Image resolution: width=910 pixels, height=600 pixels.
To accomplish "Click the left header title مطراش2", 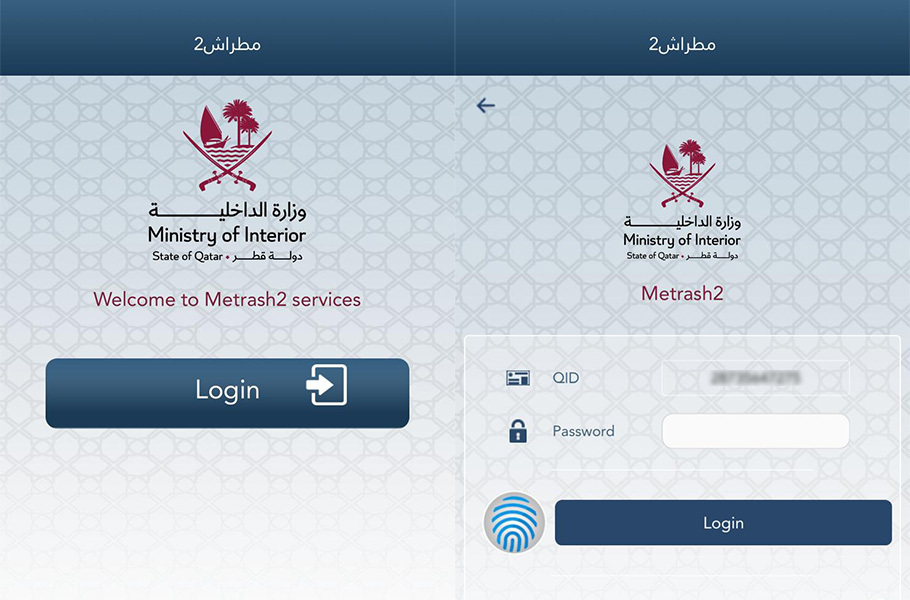I will tap(228, 45).
